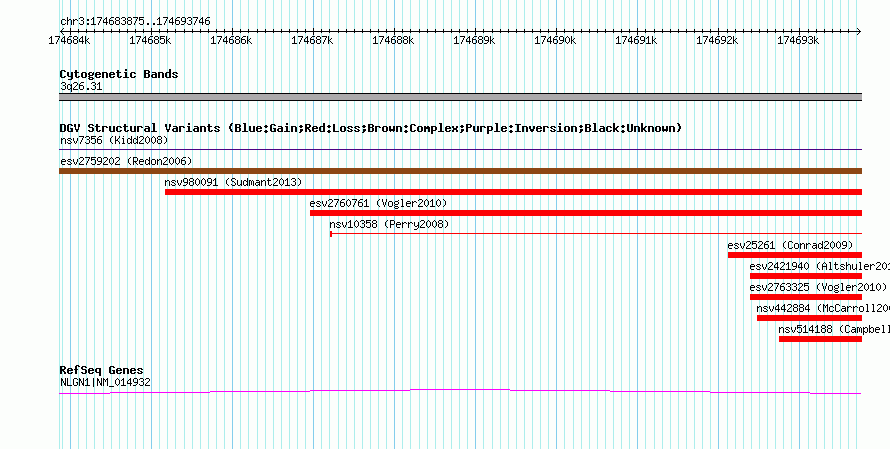
Task: Select the 3q26.31 band label
Action: click(81, 87)
